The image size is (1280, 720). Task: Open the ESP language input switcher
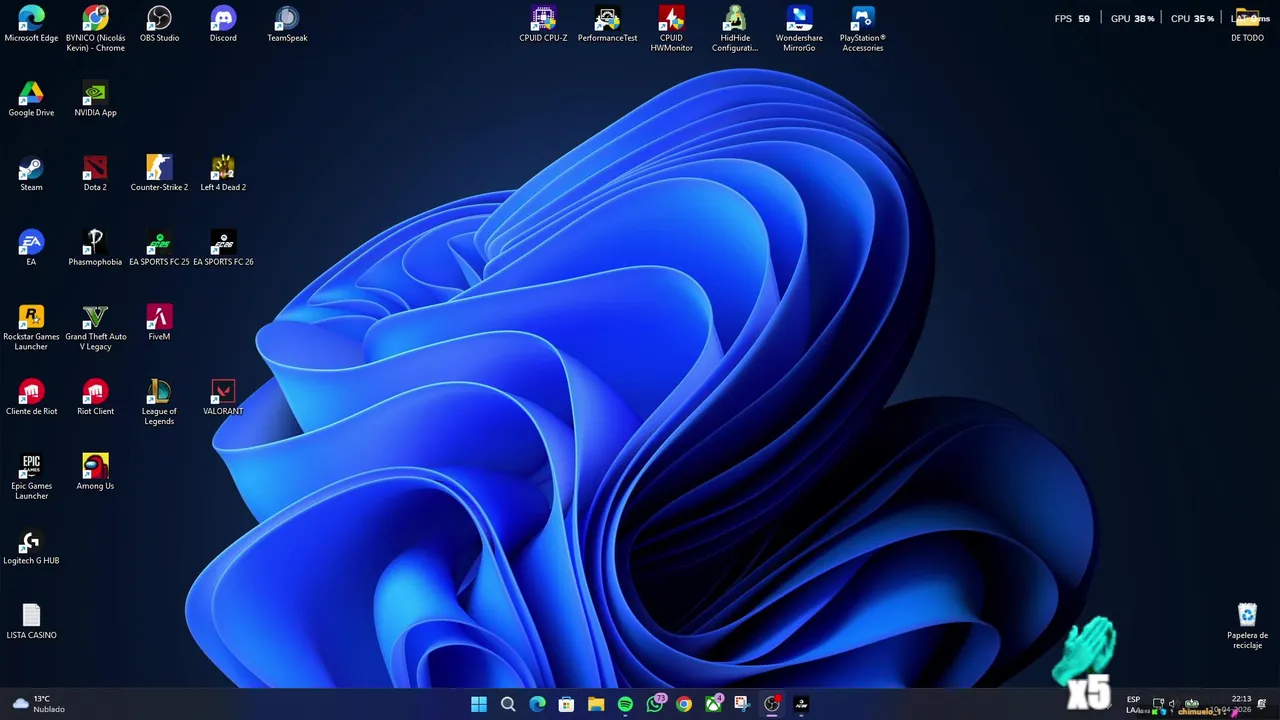click(1133, 704)
